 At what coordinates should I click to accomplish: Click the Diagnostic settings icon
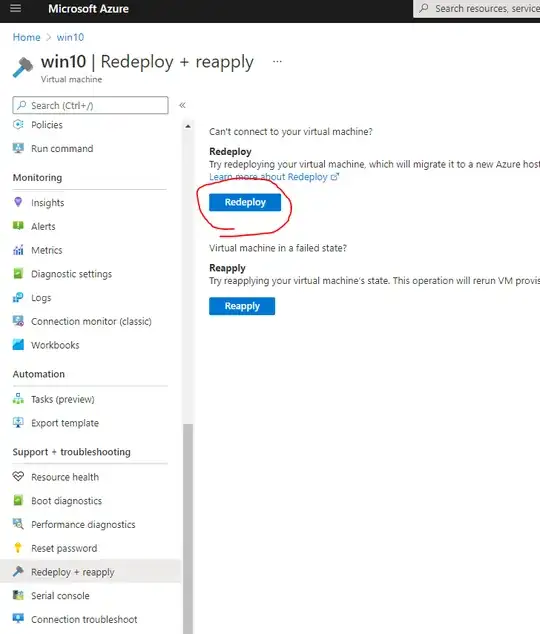click(18, 274)
